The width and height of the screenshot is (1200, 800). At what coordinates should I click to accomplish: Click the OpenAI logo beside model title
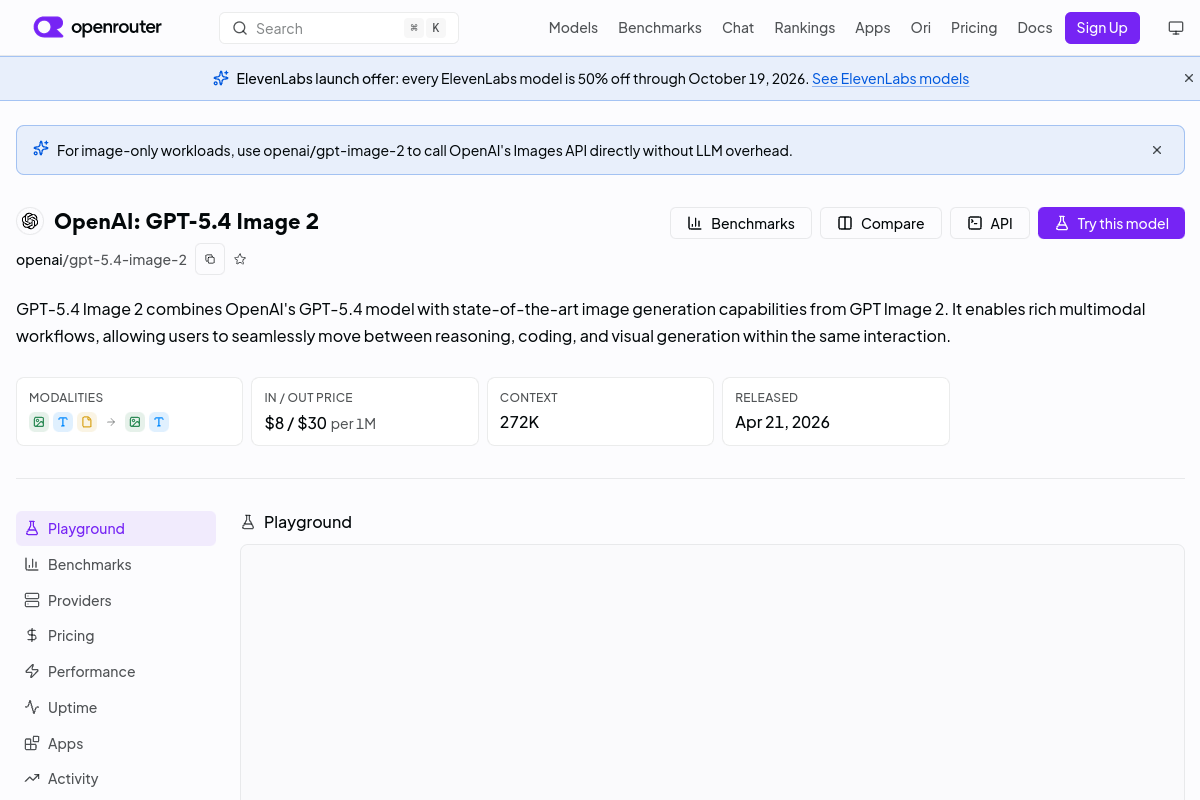click(x=30, y=221)
